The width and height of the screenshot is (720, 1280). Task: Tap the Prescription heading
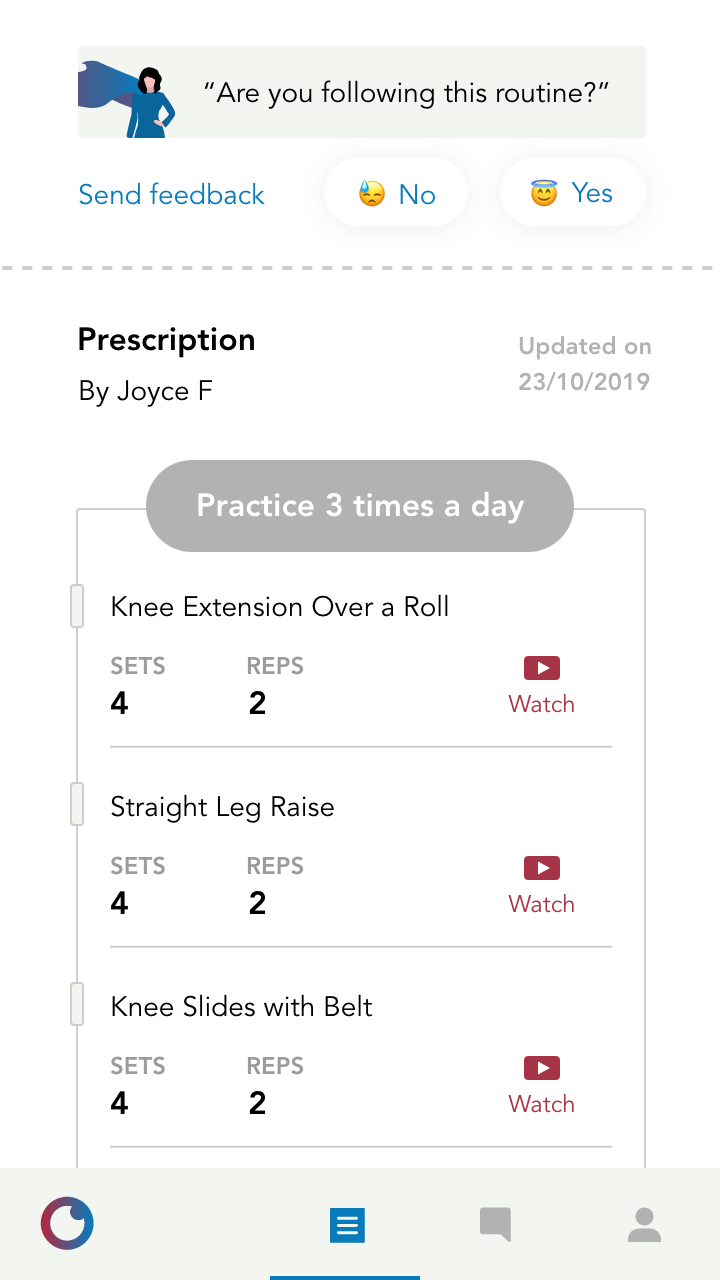coord(166,340)
